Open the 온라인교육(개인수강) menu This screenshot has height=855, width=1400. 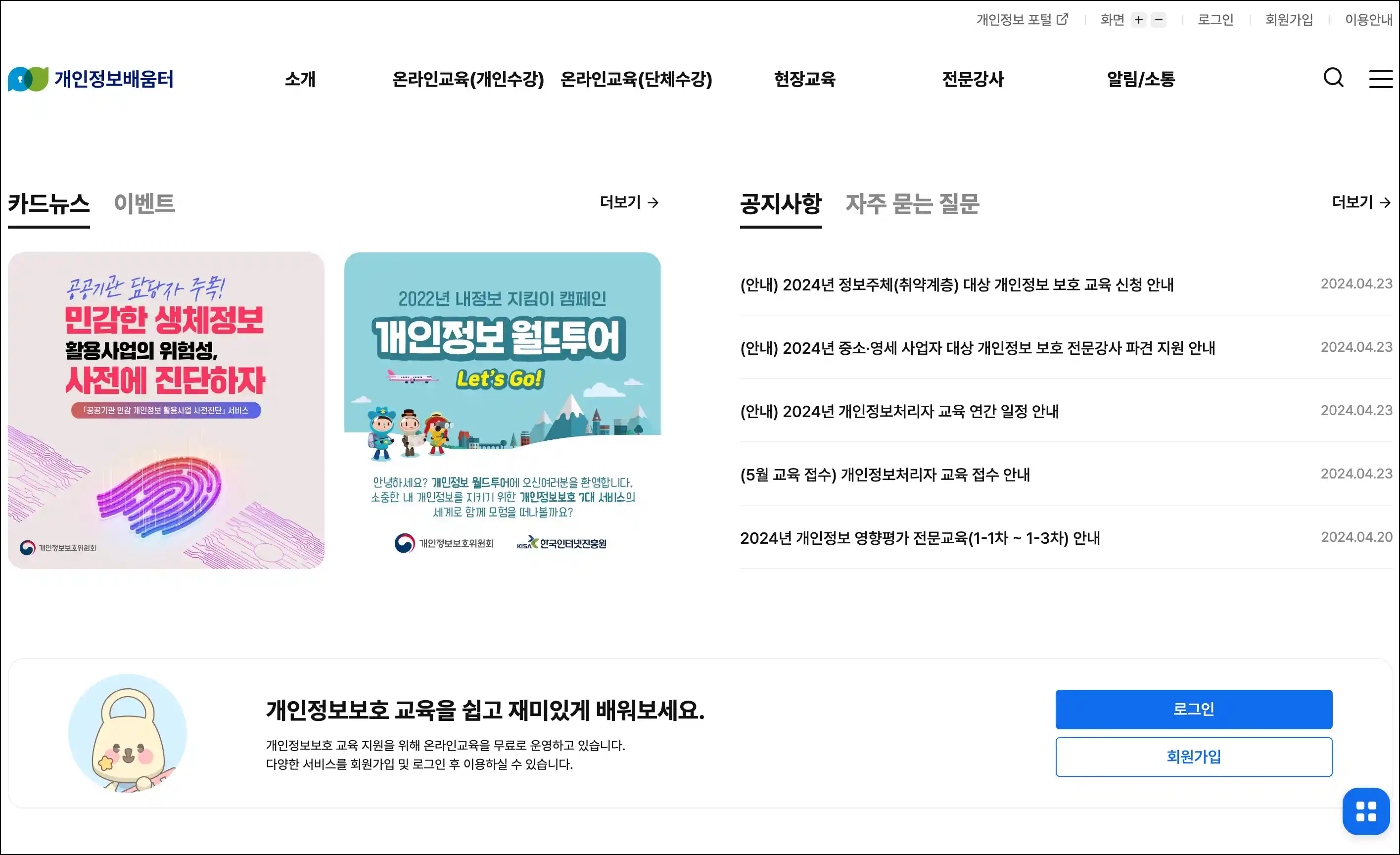(467, 79)
